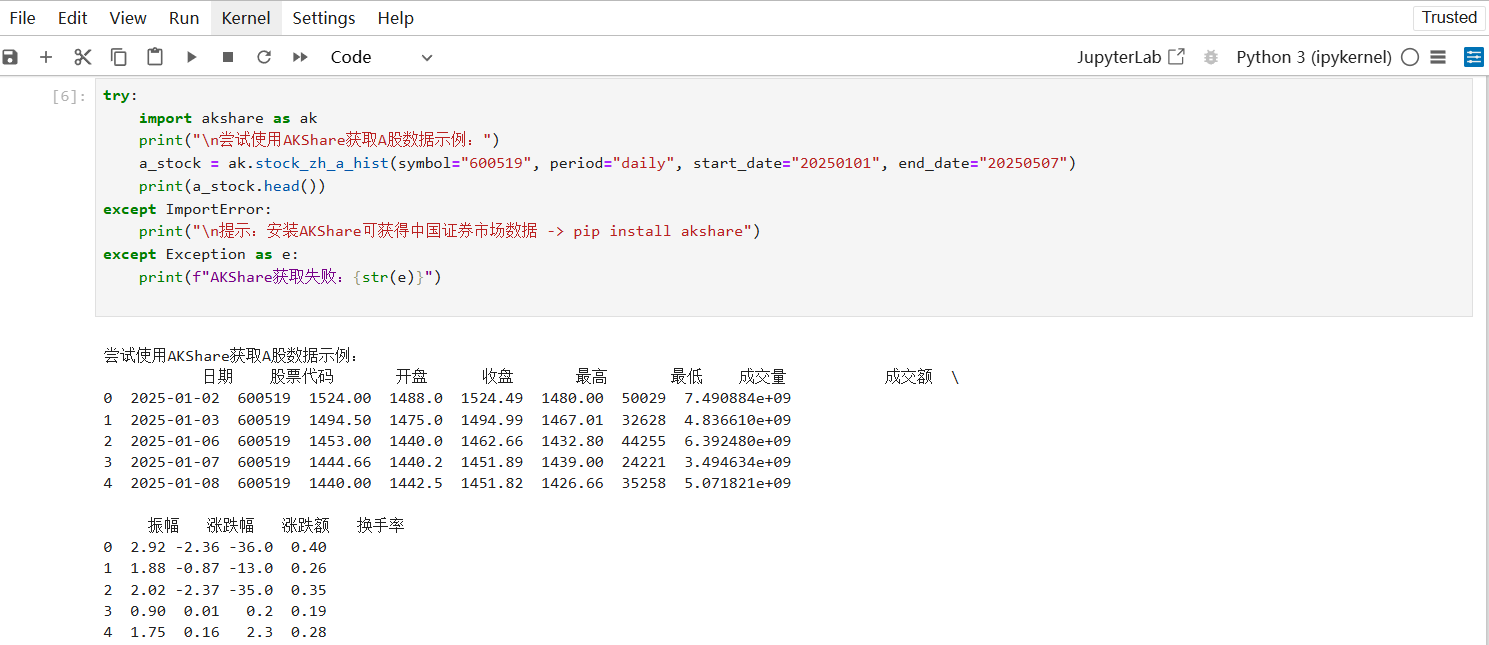
Task: Toggle the Trusted notebook status
Action: point(1449,17)
